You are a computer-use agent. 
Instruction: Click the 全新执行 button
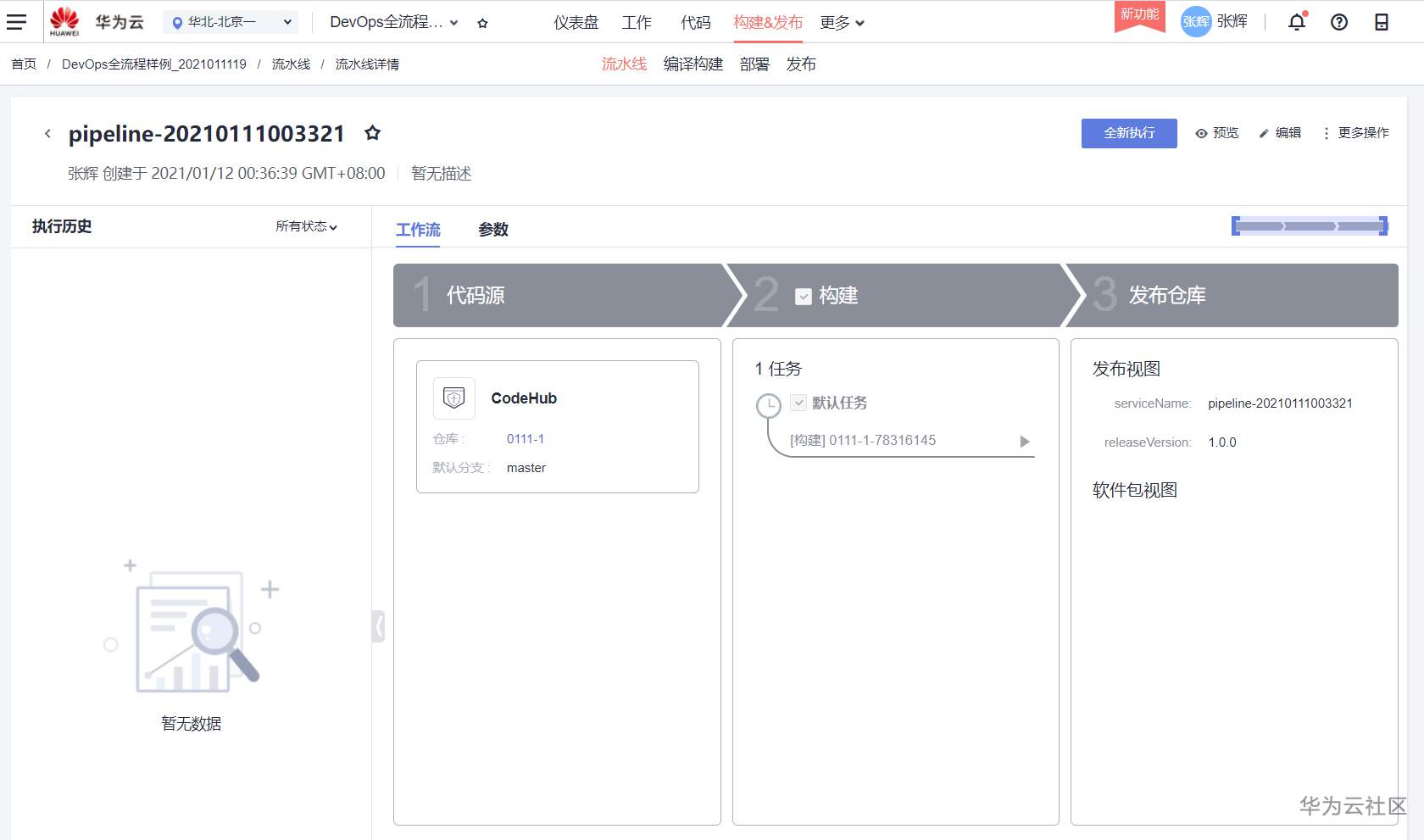1129,133
